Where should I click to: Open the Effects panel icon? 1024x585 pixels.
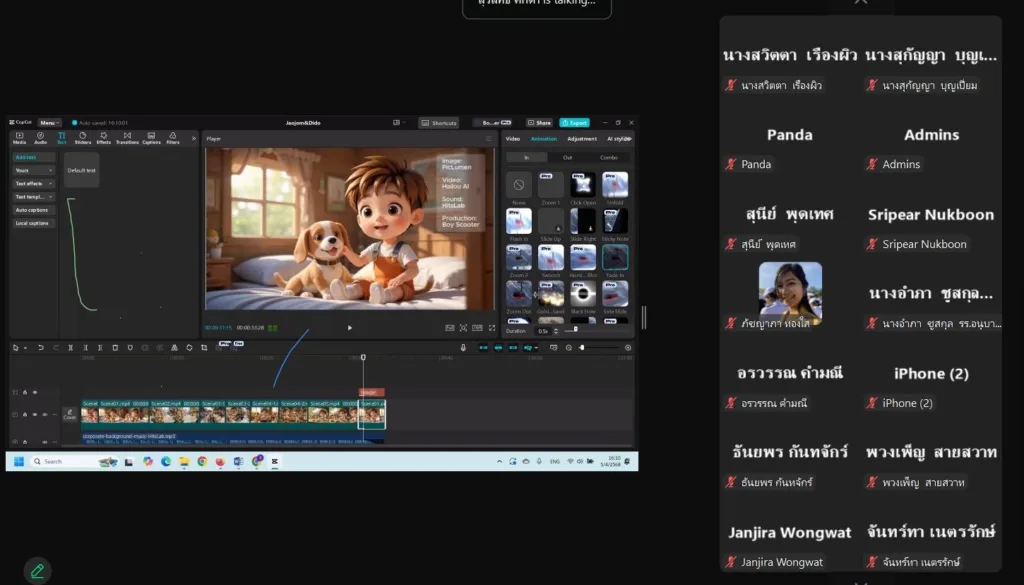[103, 137]
